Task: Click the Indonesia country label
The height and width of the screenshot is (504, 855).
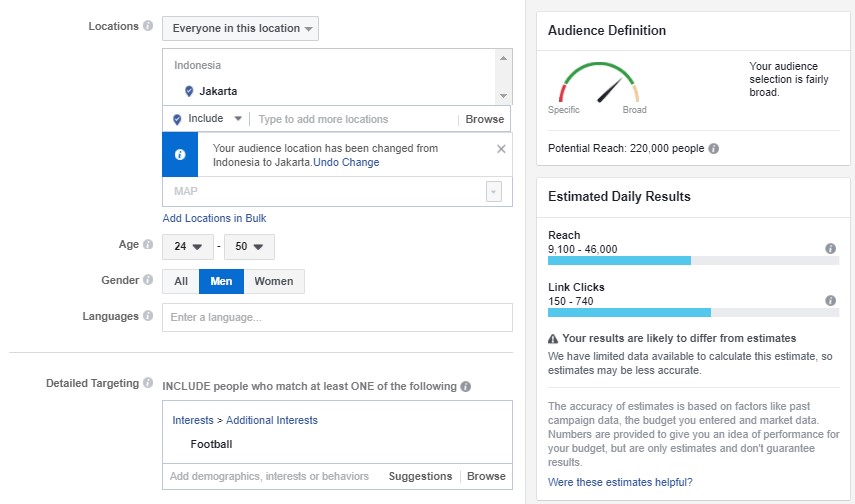Action: [x=197, y=65]
